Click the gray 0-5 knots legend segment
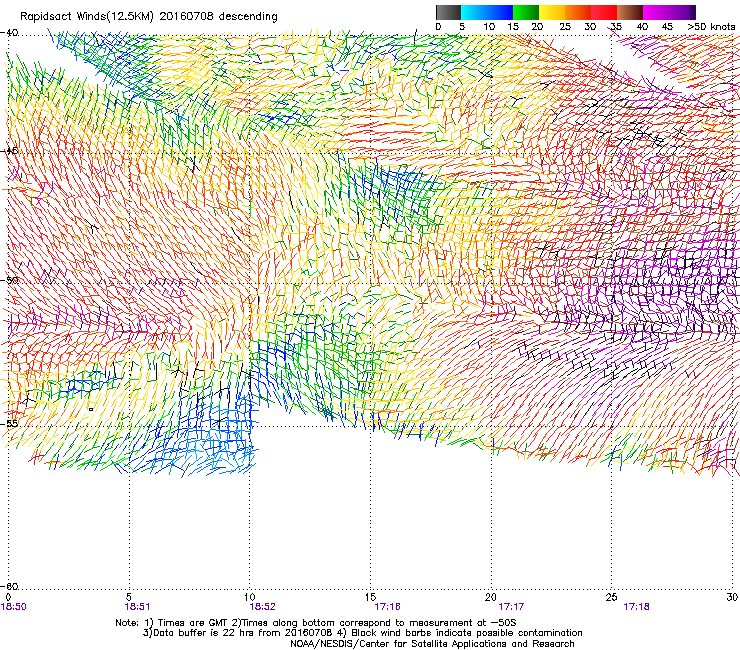The width and height of the screenshot is (740, 650). 448,12
